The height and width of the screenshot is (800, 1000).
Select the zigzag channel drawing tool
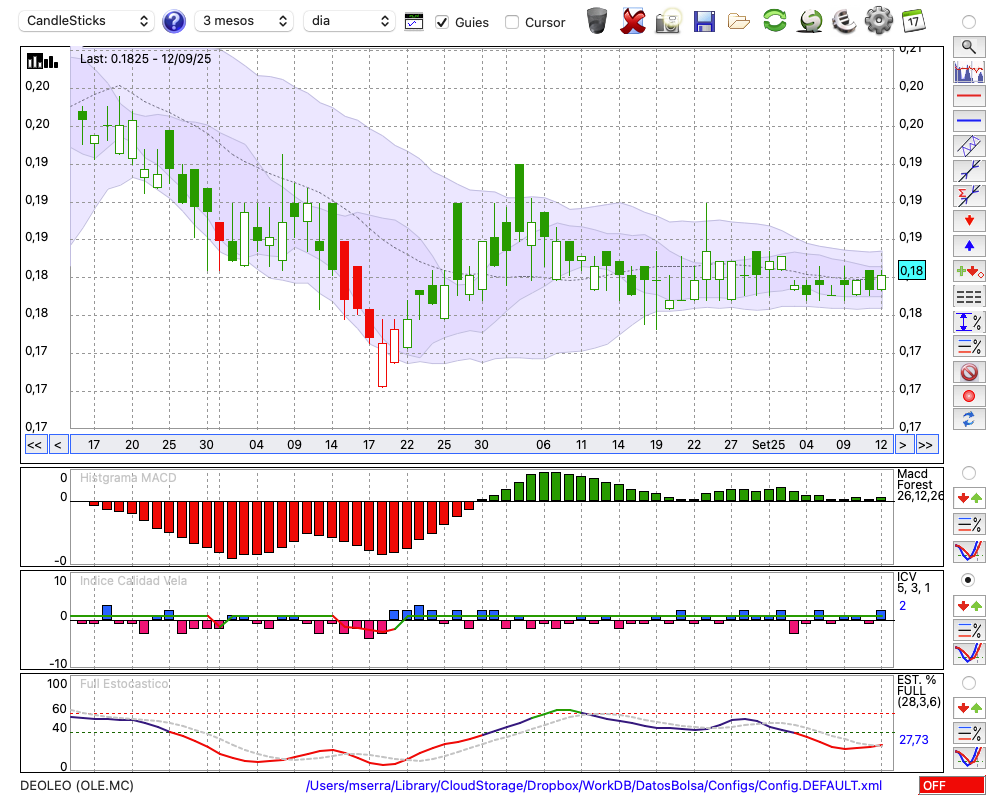pyautogui.click(x=969, y=146)
